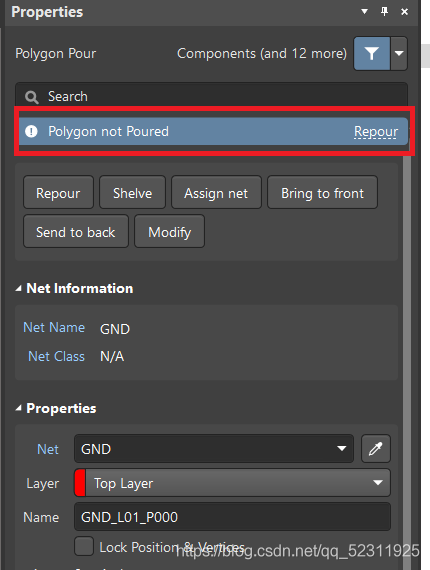The image size is (430, 570).
Task: Click the Net link label in Properties
Action: [x=48, y=449]
